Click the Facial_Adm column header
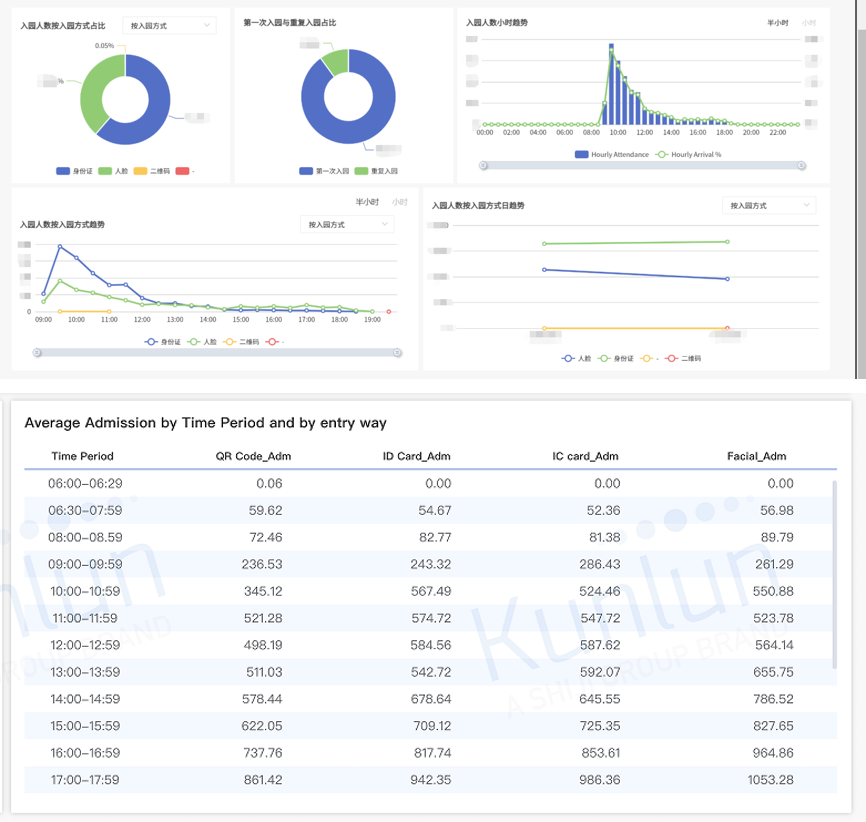The height and width of the screenshot is (822, 866). [x=756, y=456]
